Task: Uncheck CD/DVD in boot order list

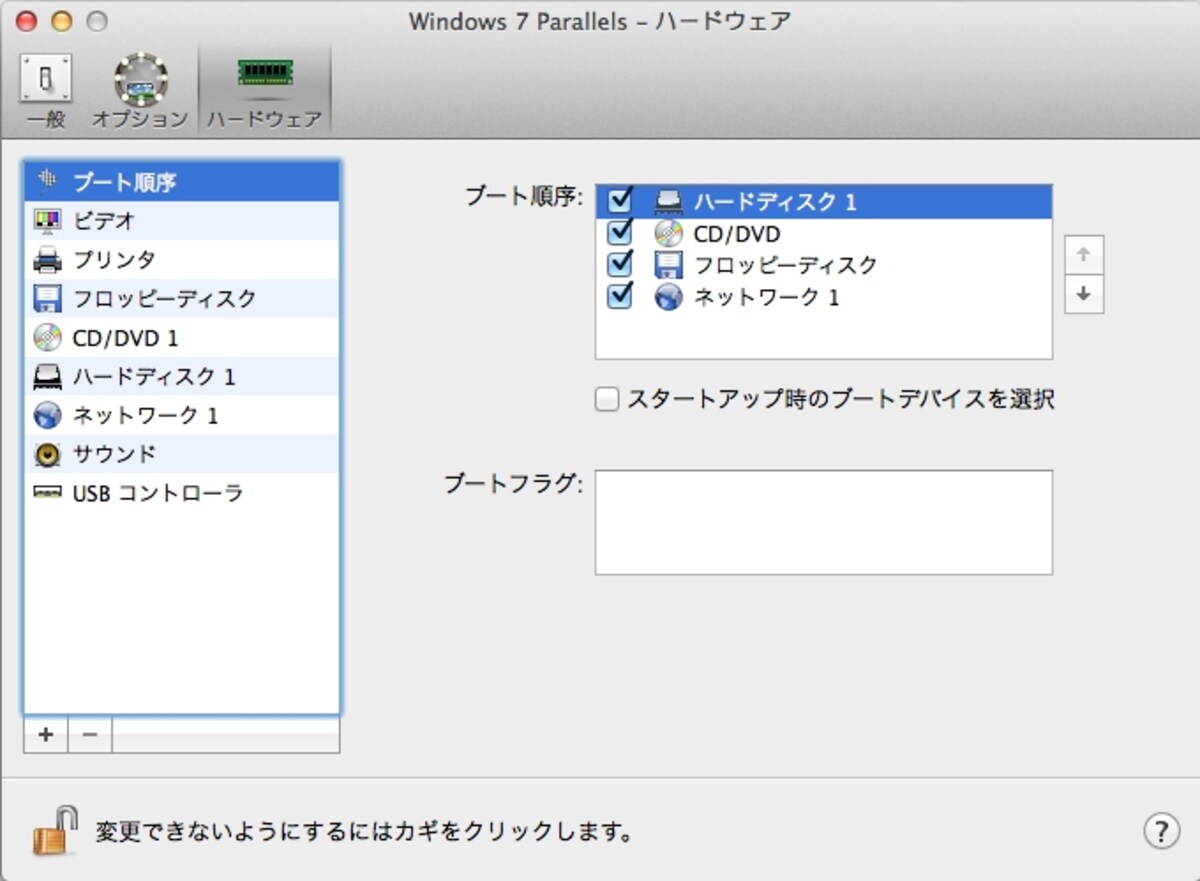Action: pos(621,233)
